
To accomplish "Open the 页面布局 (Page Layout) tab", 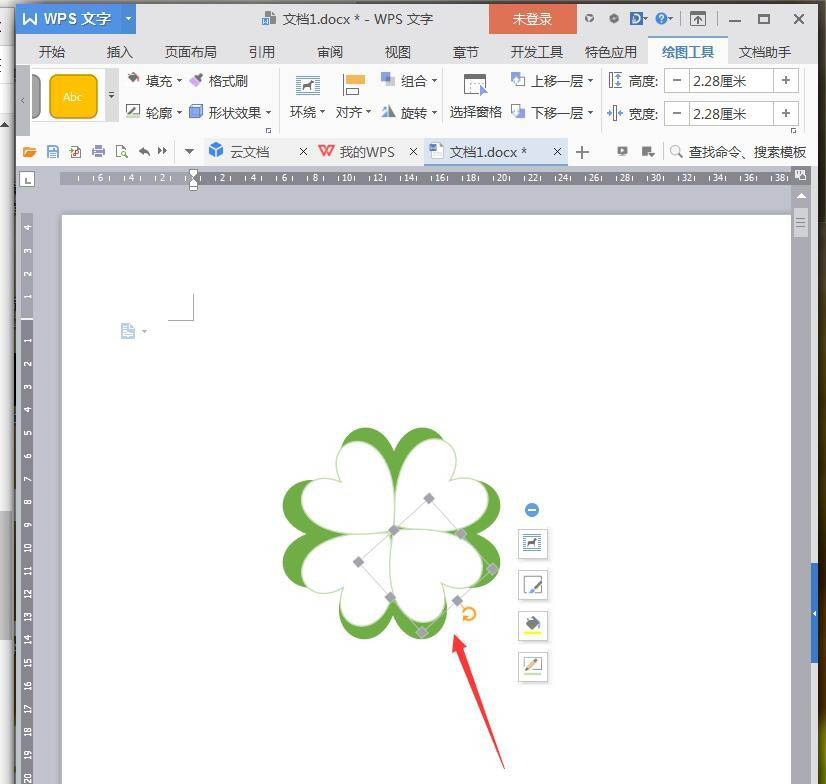I will coord(191,52).
